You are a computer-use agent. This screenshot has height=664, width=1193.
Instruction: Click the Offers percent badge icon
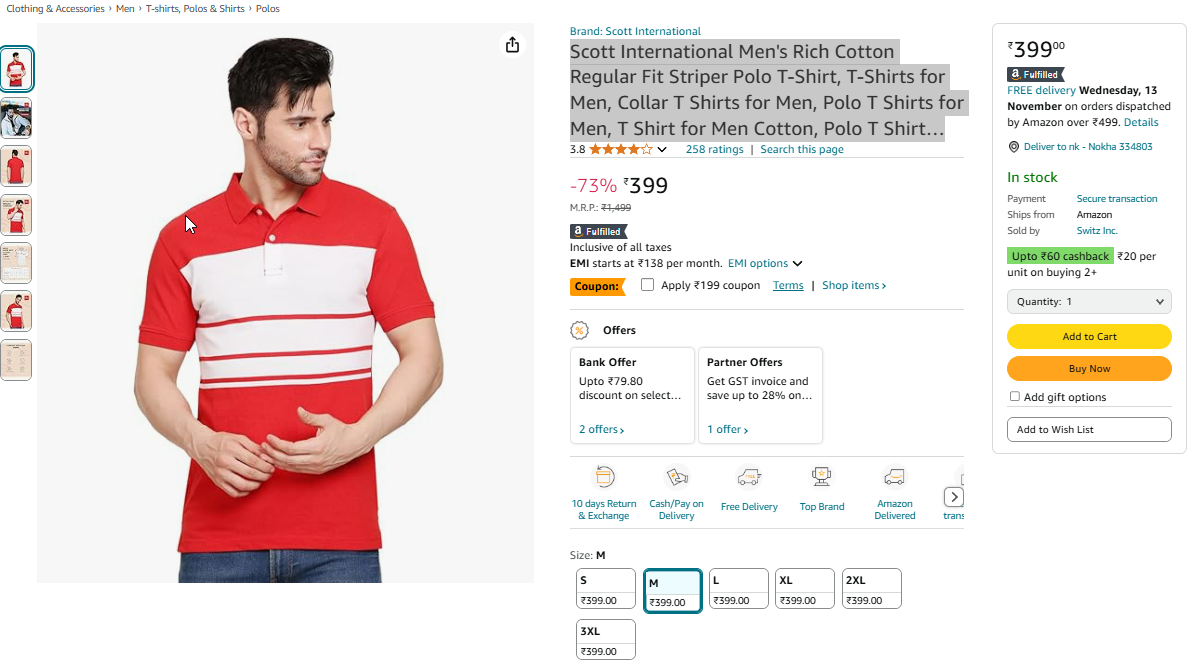tap(580, 330)
